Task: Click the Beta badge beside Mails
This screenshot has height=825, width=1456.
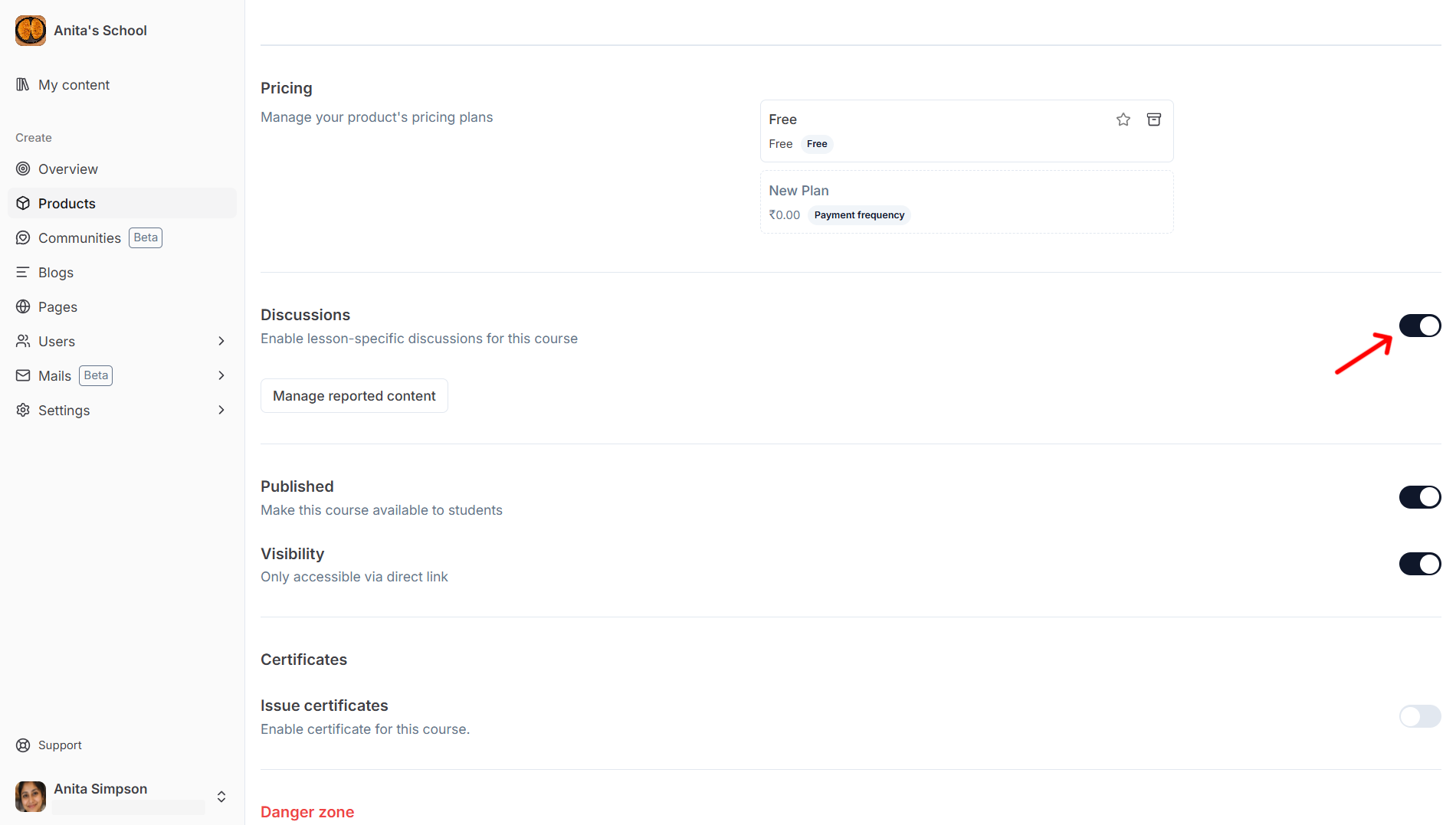Action: 96,375
